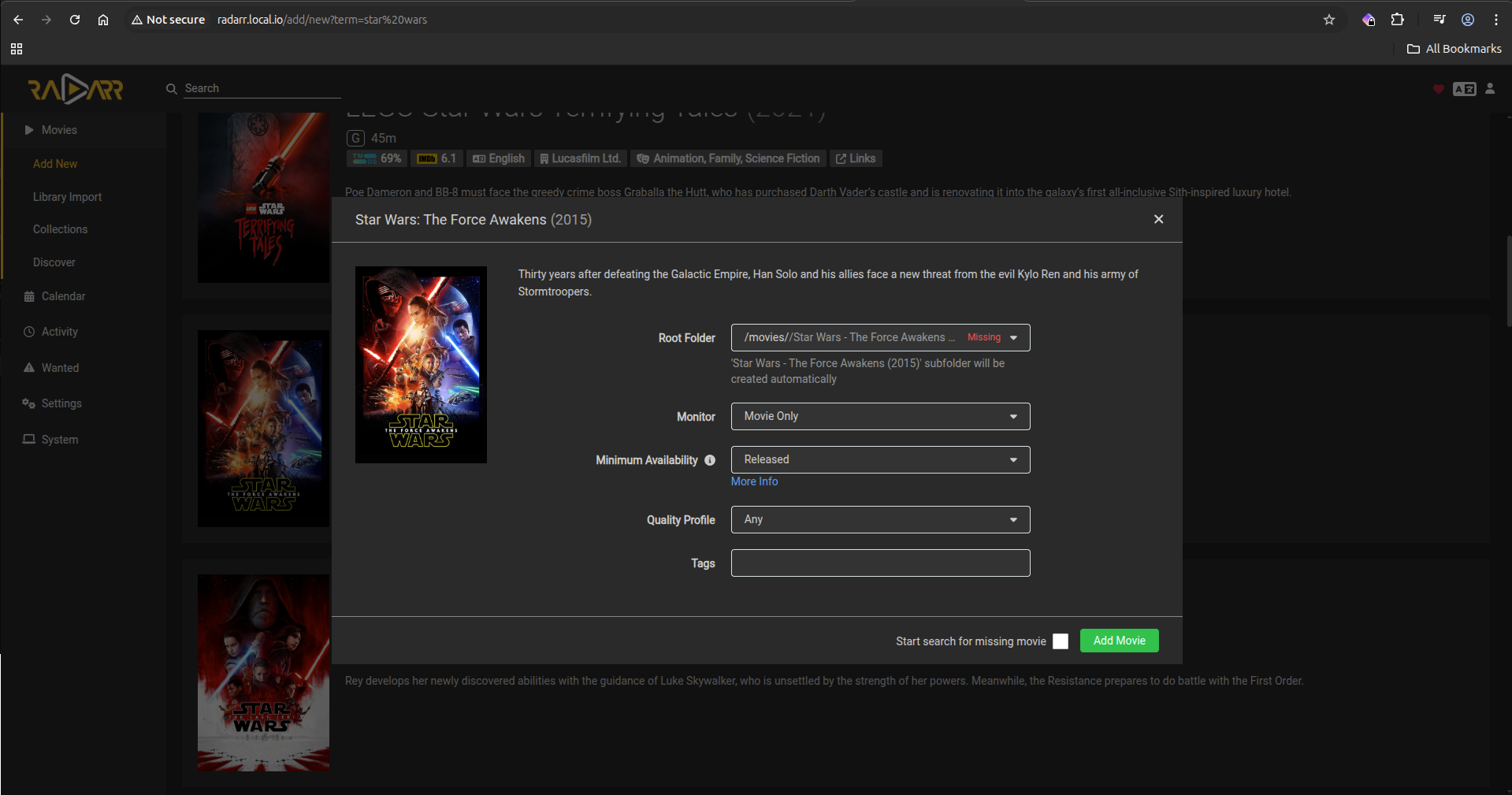Open the language translate icon in the header
Image resolution: width=1512 pixels, height=795 pixels.
pyautogui.click(x=1464, y=89)
